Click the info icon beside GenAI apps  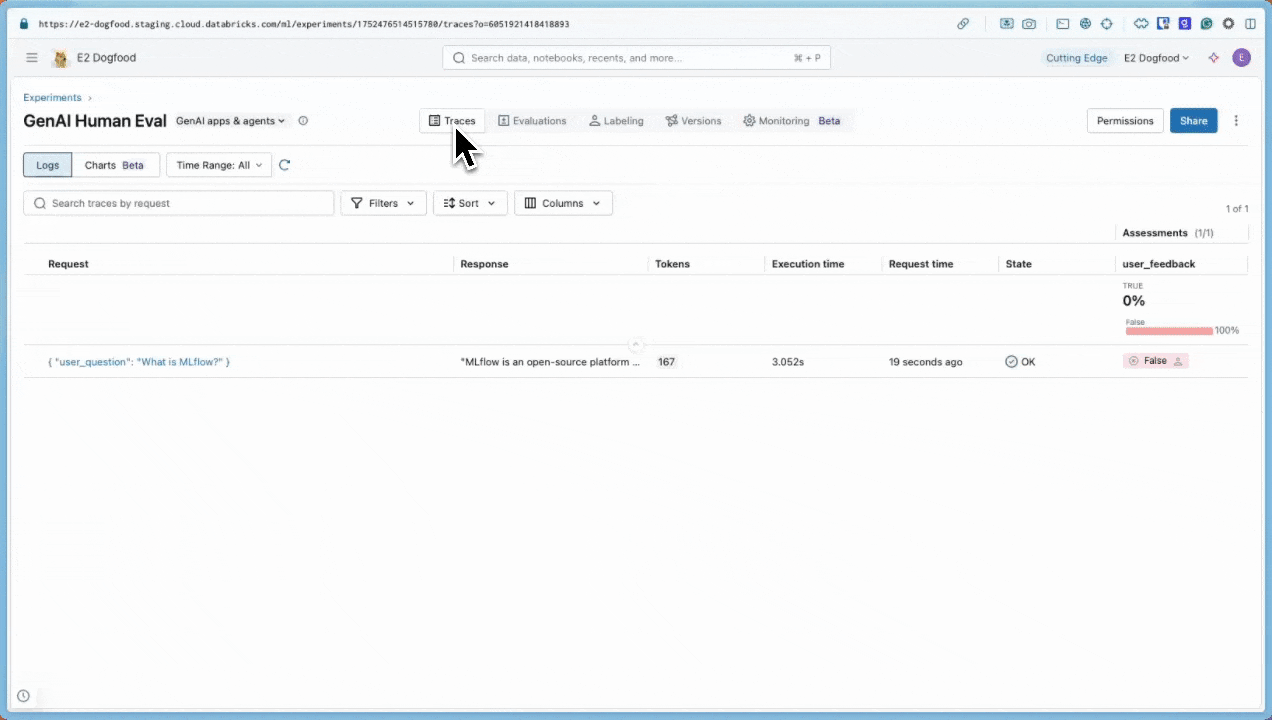coord(303,121)
